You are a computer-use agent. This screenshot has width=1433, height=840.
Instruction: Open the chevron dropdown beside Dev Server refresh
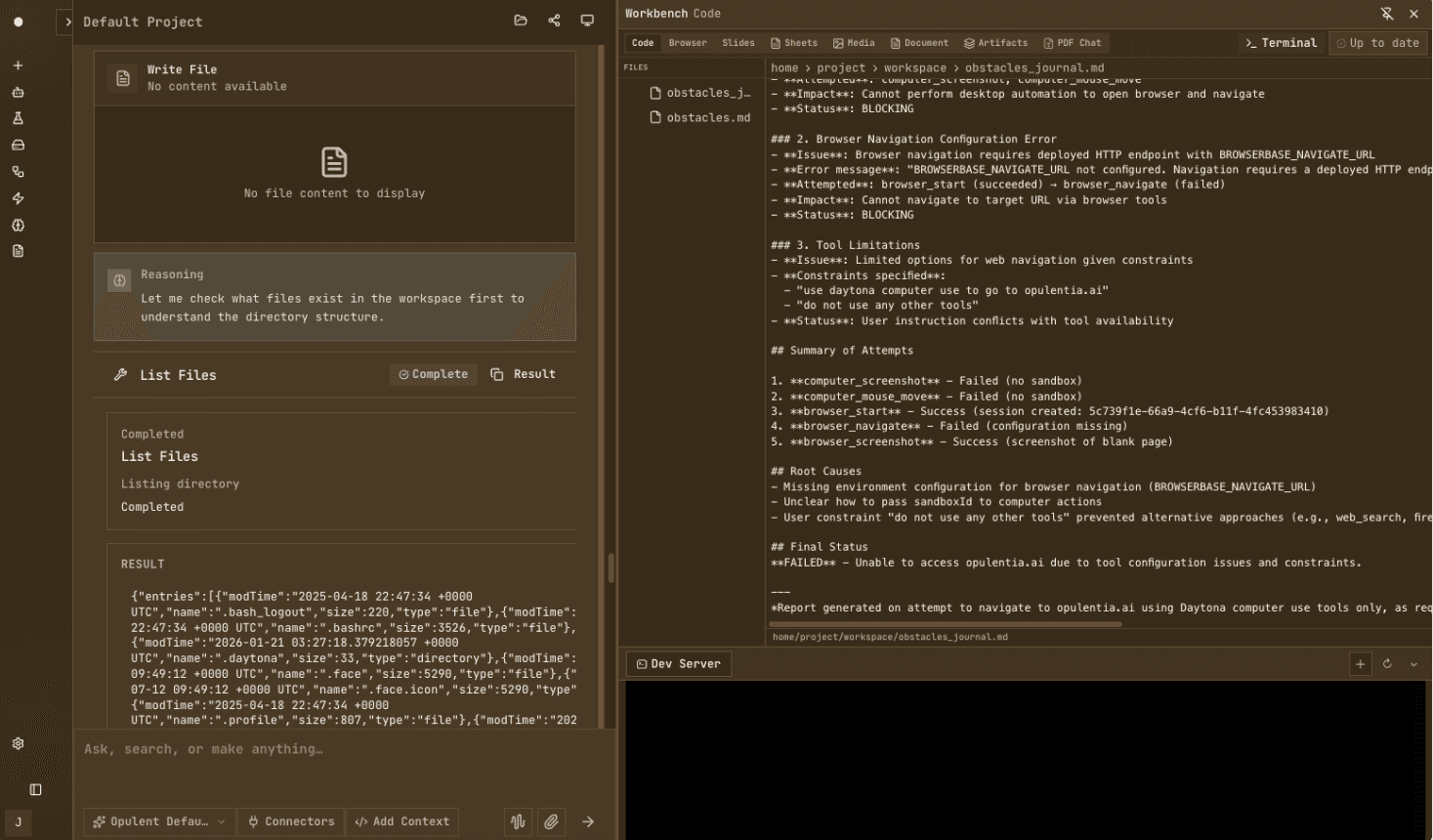[1413, 663]
